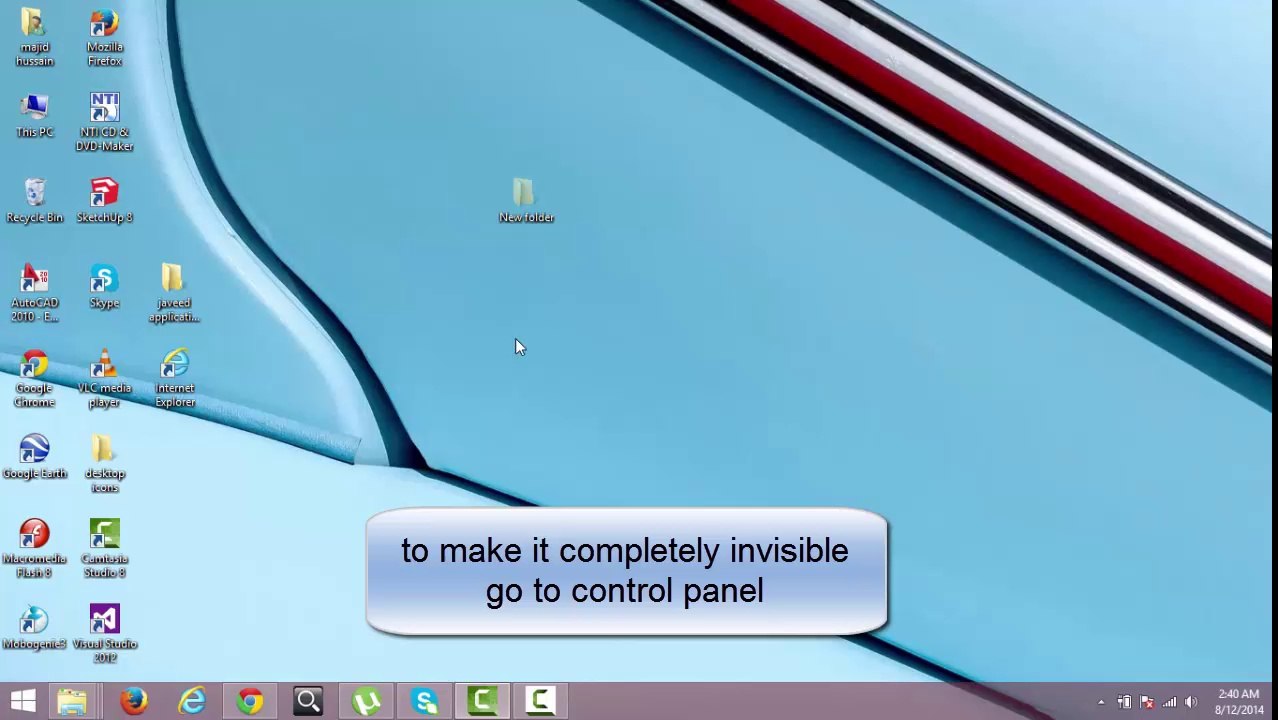Select Camtasia Studio 8 desktop shortcut
The image size is (1278, 720).
pos(104,549)
